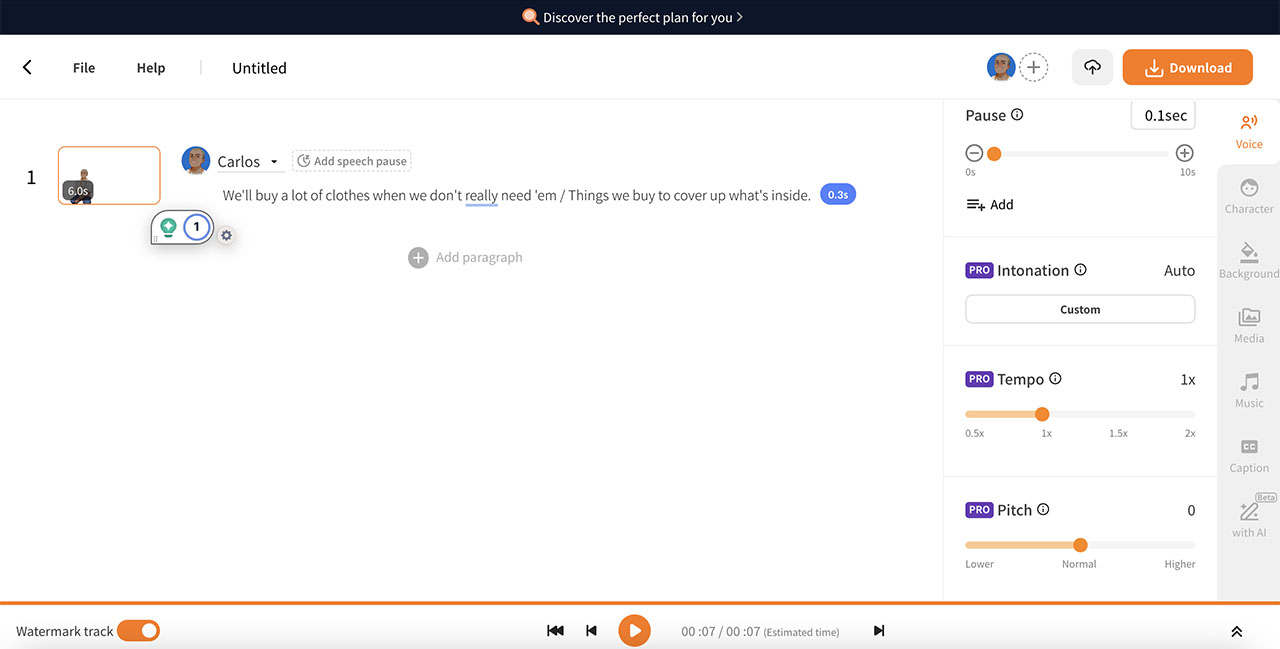Click the Custom intonation button
The height and width of the screenshot is (649, 1280).
1079,310
